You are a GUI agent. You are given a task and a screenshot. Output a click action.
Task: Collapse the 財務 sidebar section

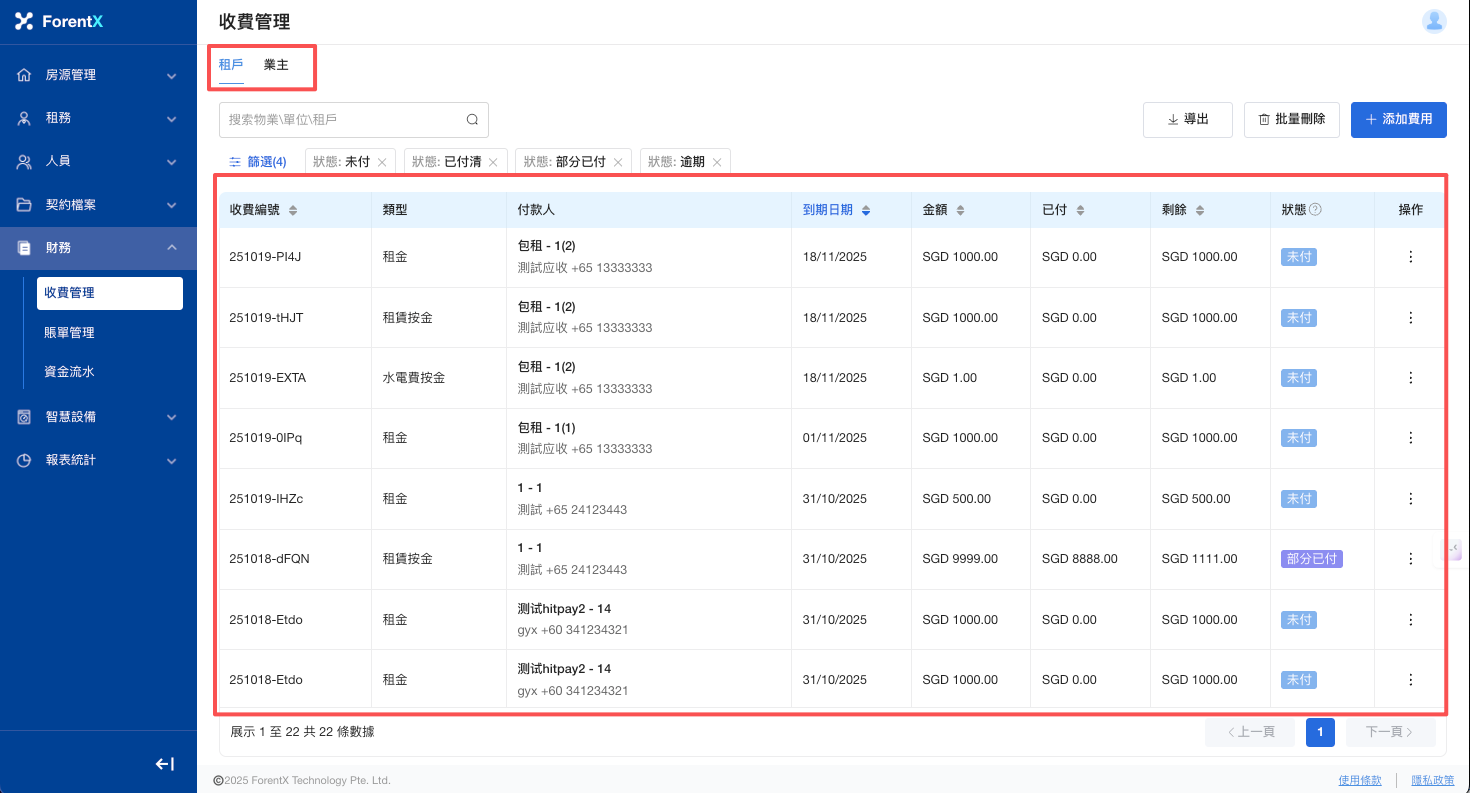(98, 247)
